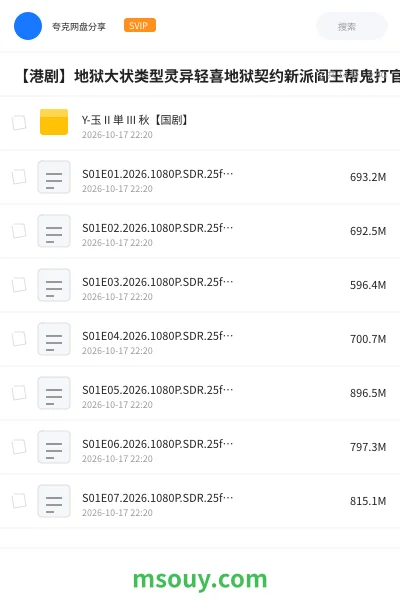Click the file icon for S01E01
This screenshot has height=600, width=400.
pos(54,177)
